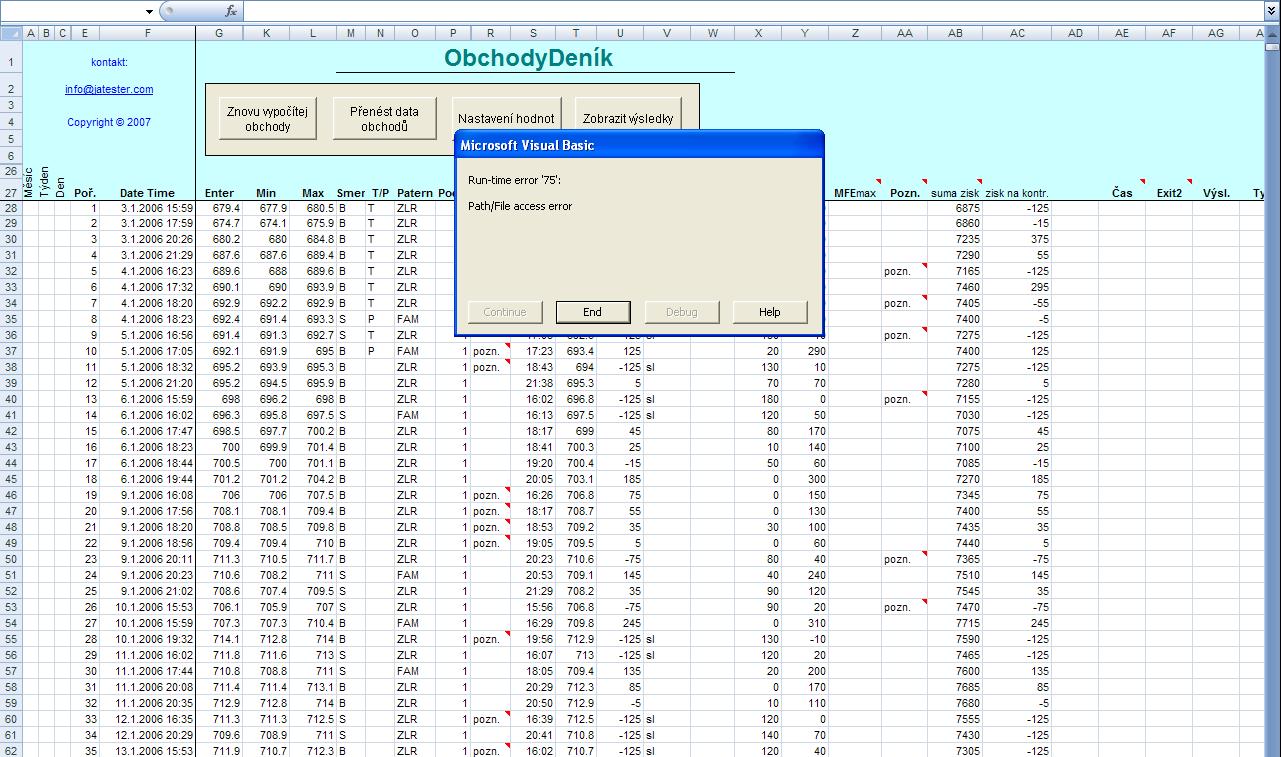Click the vertical scrollbar up arrow
1281x757 pixels.
click(x=1272, y=34)
